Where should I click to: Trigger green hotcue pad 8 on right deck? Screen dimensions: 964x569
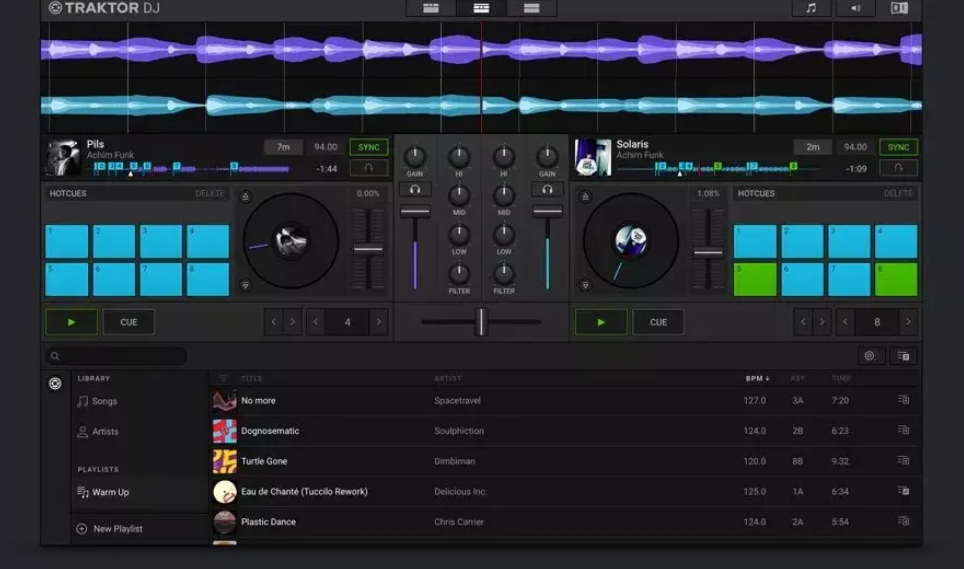896,280
